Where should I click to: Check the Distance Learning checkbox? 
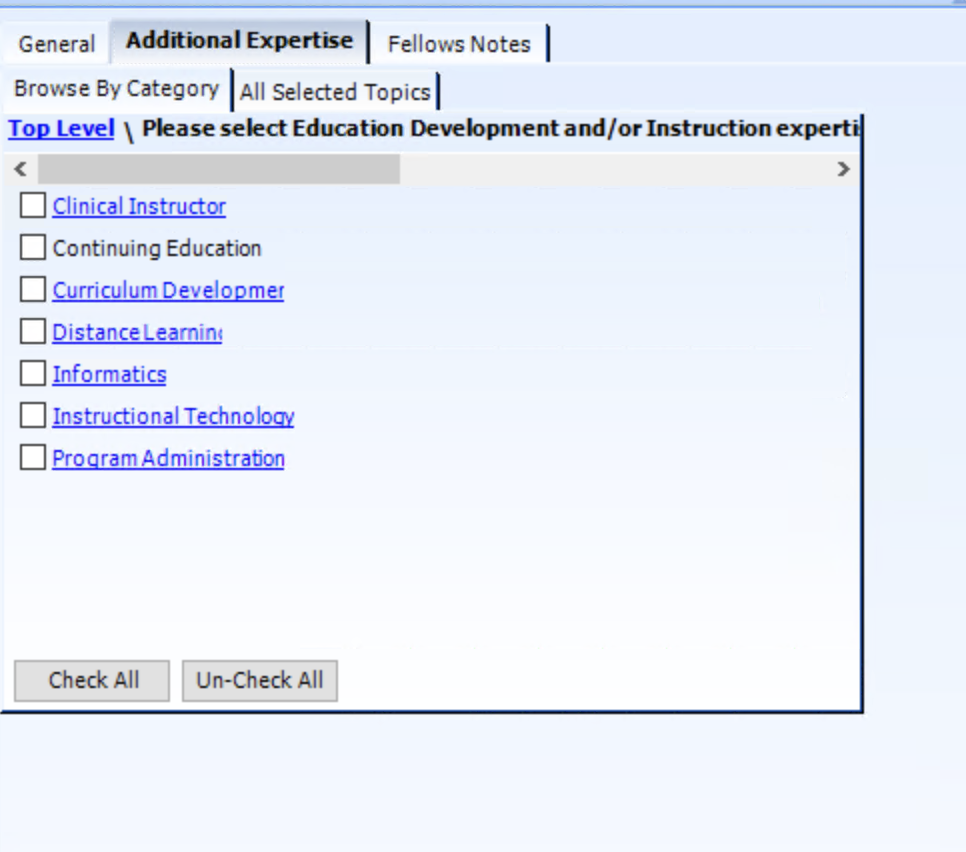(31, 331)
